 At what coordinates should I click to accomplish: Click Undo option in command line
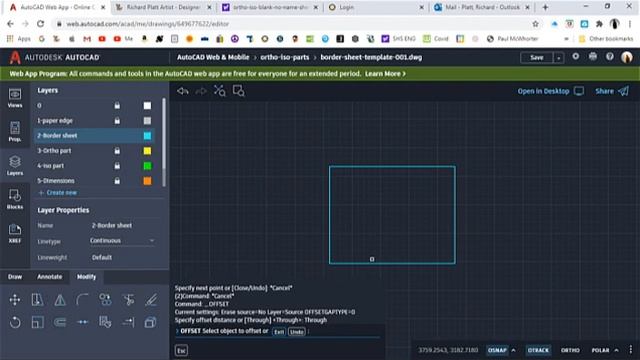pos(297,332)
